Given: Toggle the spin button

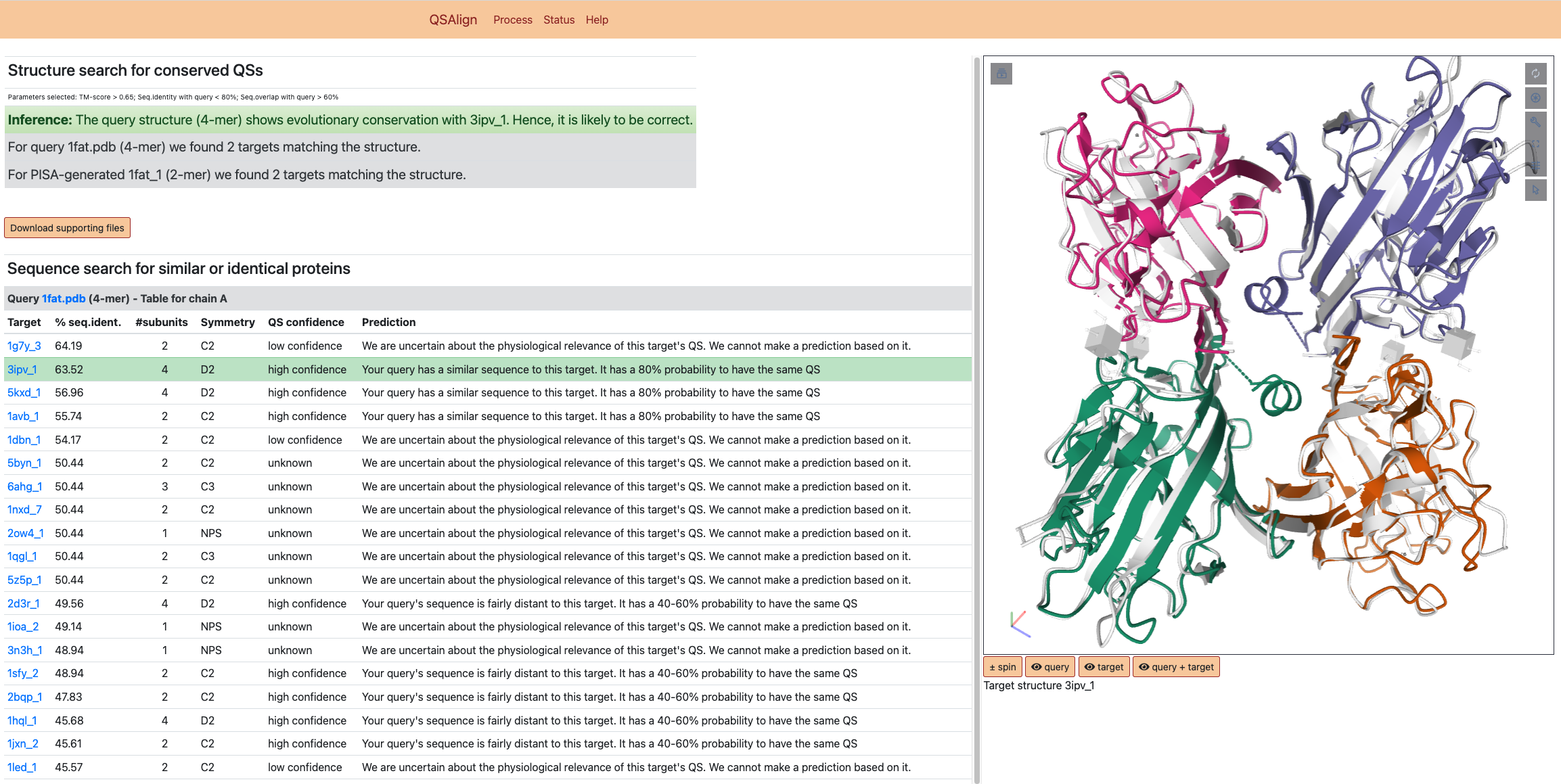Looking at the screenshot, I should pyautogui.click(x=1002, y=667).
